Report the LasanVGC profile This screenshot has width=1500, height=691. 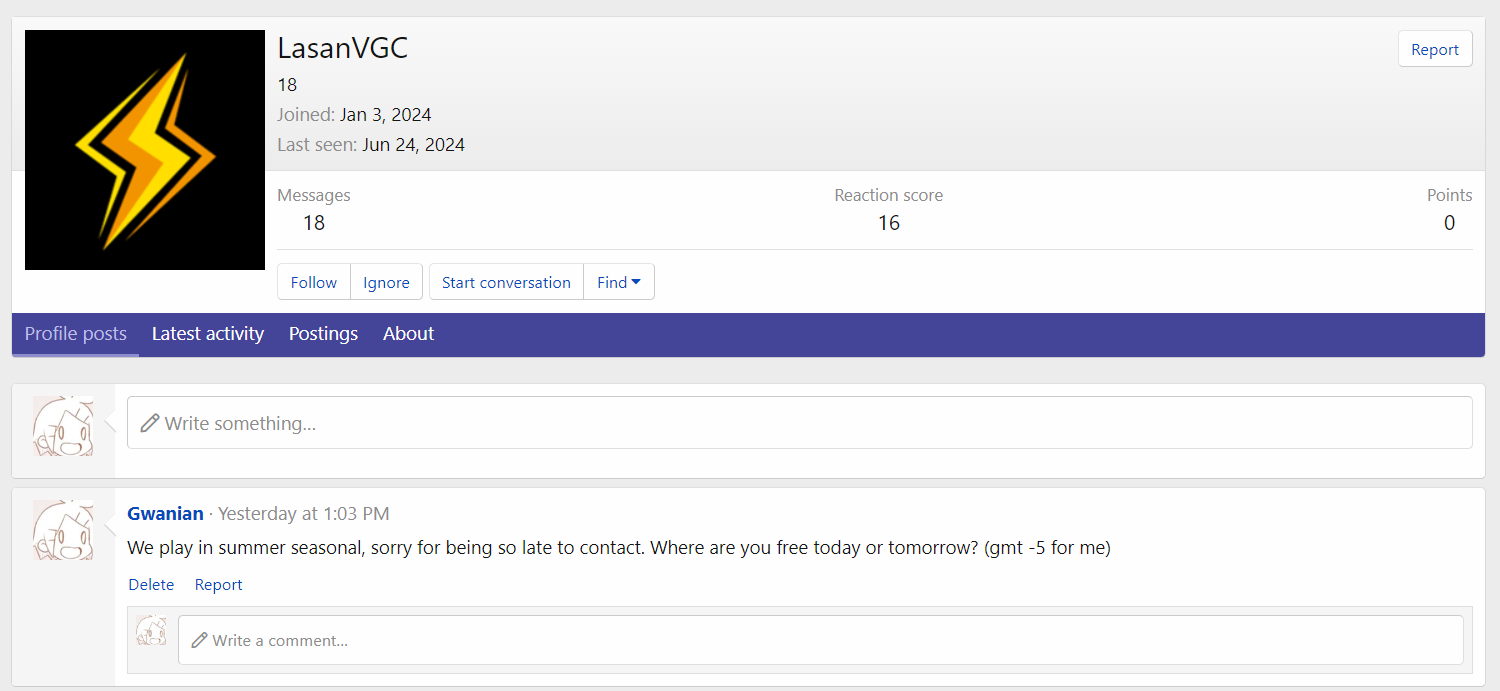1434,49
